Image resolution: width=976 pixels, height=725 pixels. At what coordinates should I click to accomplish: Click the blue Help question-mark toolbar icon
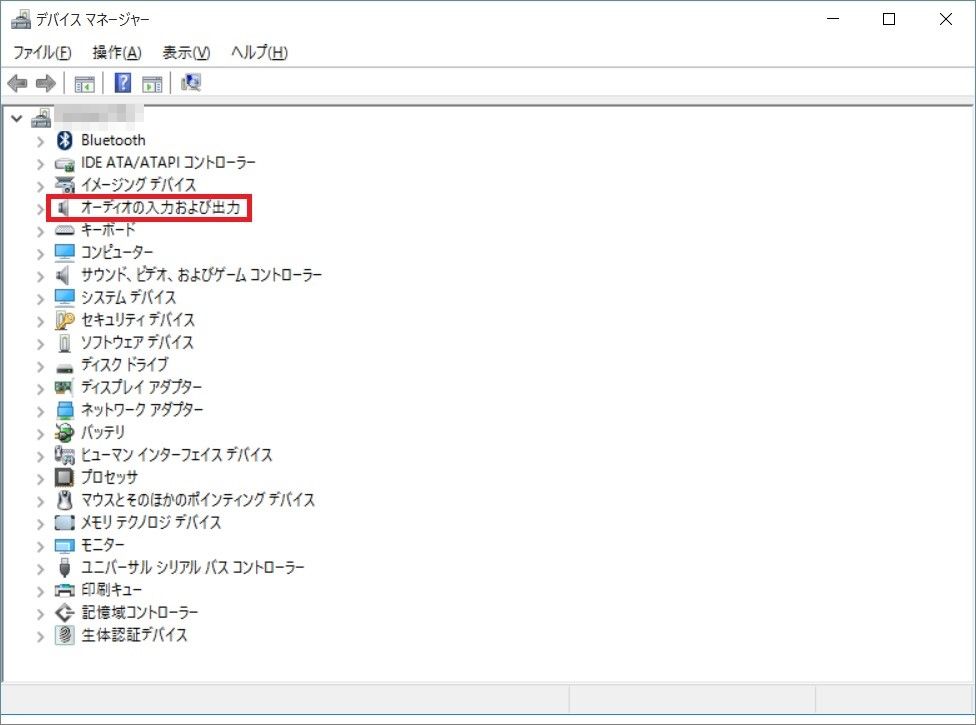pyautogui.click(x=123, y=83)
